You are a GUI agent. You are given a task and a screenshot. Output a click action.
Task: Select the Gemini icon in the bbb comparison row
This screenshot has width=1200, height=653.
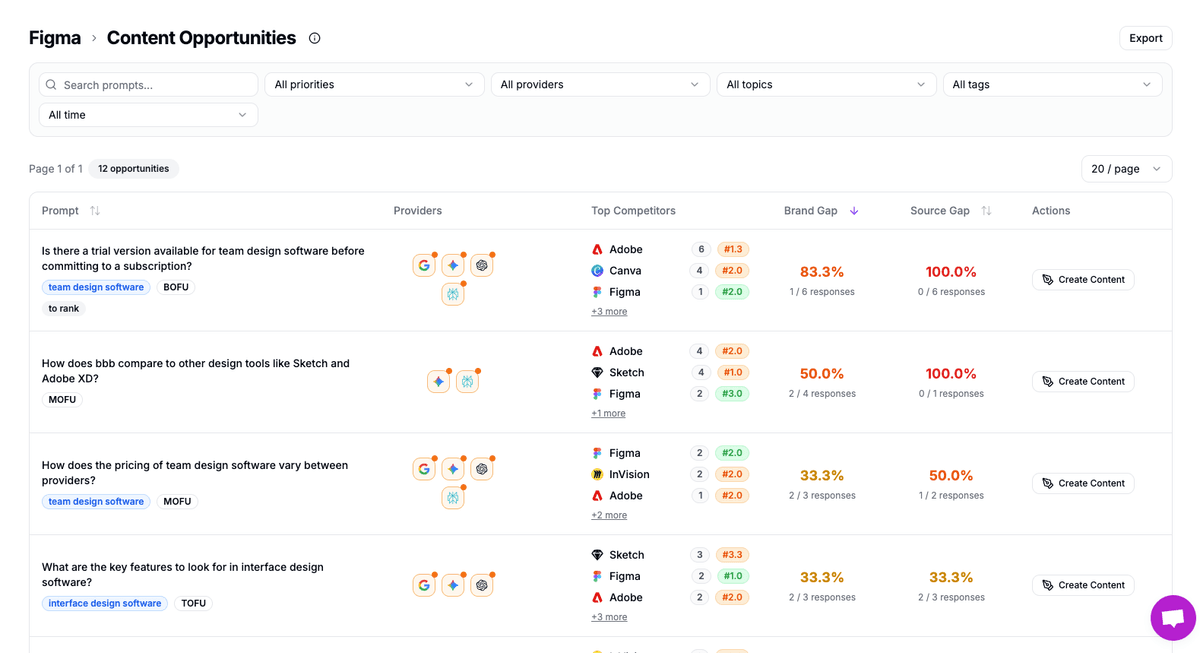(438, 382)
